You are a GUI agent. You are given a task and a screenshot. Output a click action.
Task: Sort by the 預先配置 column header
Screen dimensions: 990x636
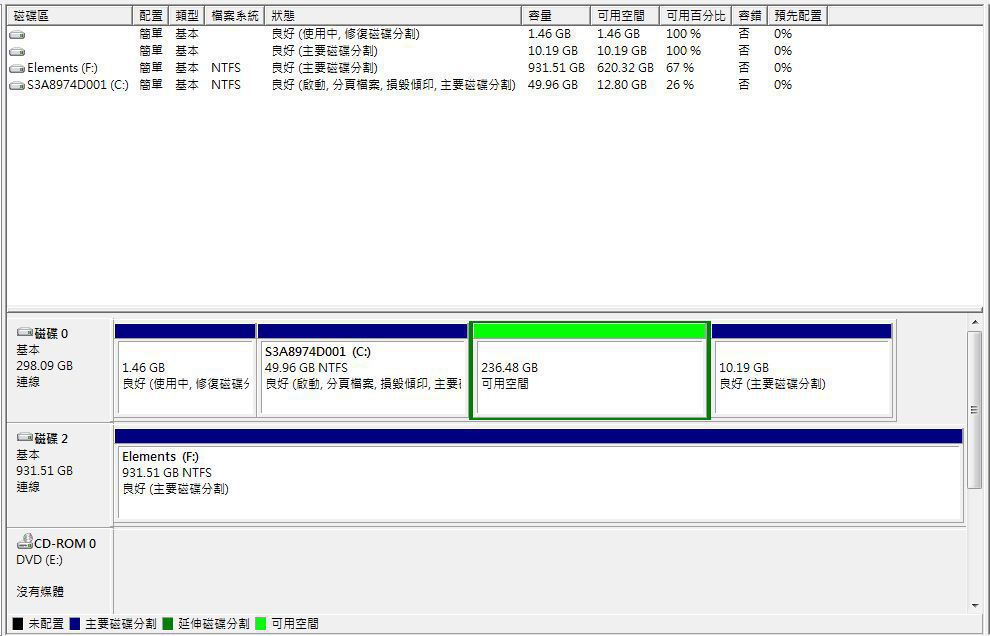coord(797,16)
